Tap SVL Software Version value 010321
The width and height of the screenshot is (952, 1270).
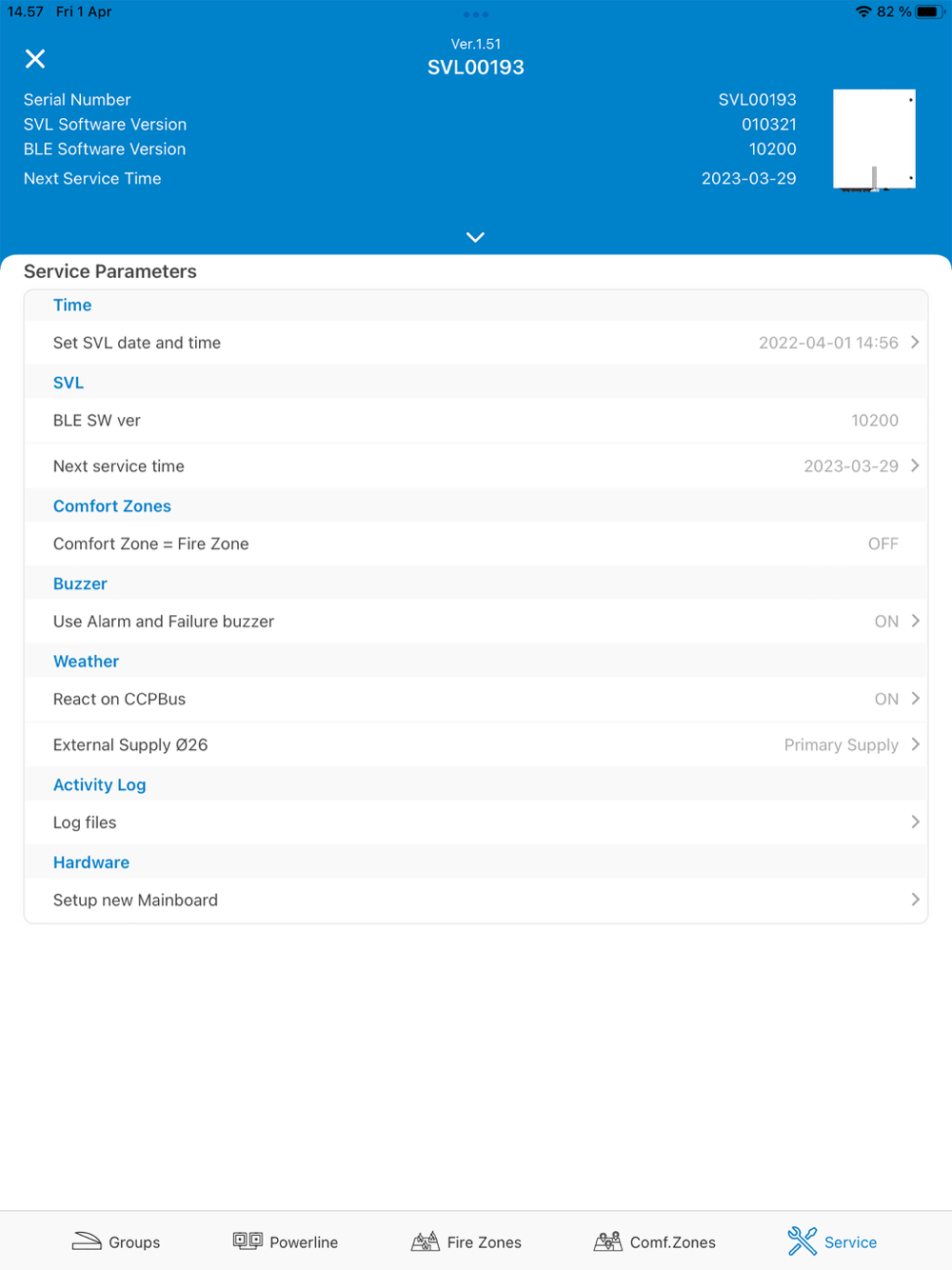pyautogui.click(x=769, y=125)
